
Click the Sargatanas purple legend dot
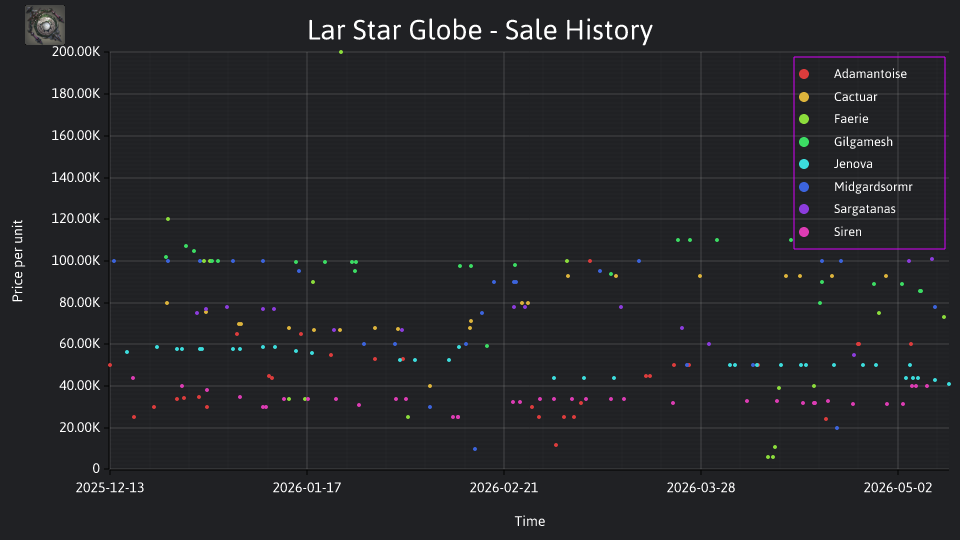pos(804,209)
